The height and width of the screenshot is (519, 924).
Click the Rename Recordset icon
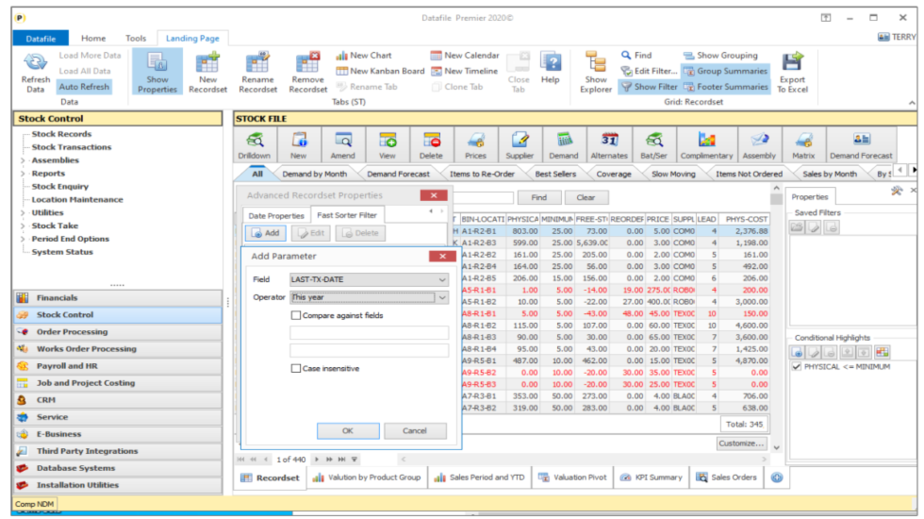(x=258, y=72)
